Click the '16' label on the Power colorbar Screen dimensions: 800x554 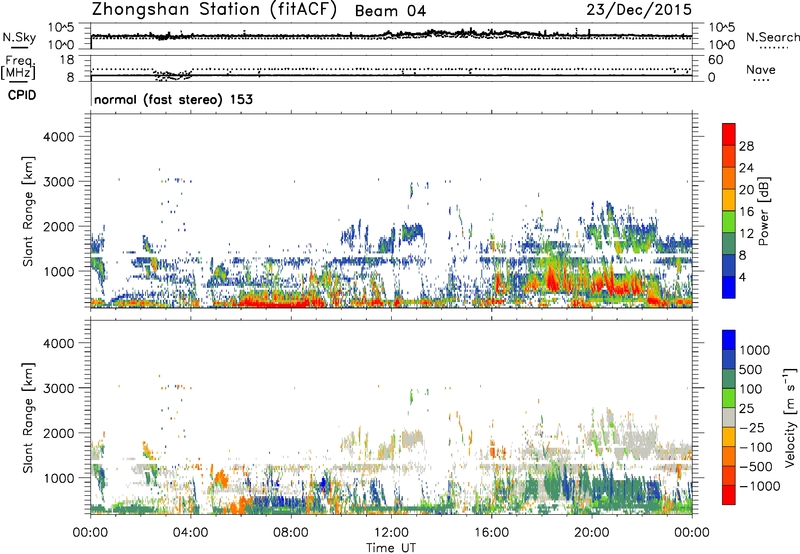click(746, 212)
